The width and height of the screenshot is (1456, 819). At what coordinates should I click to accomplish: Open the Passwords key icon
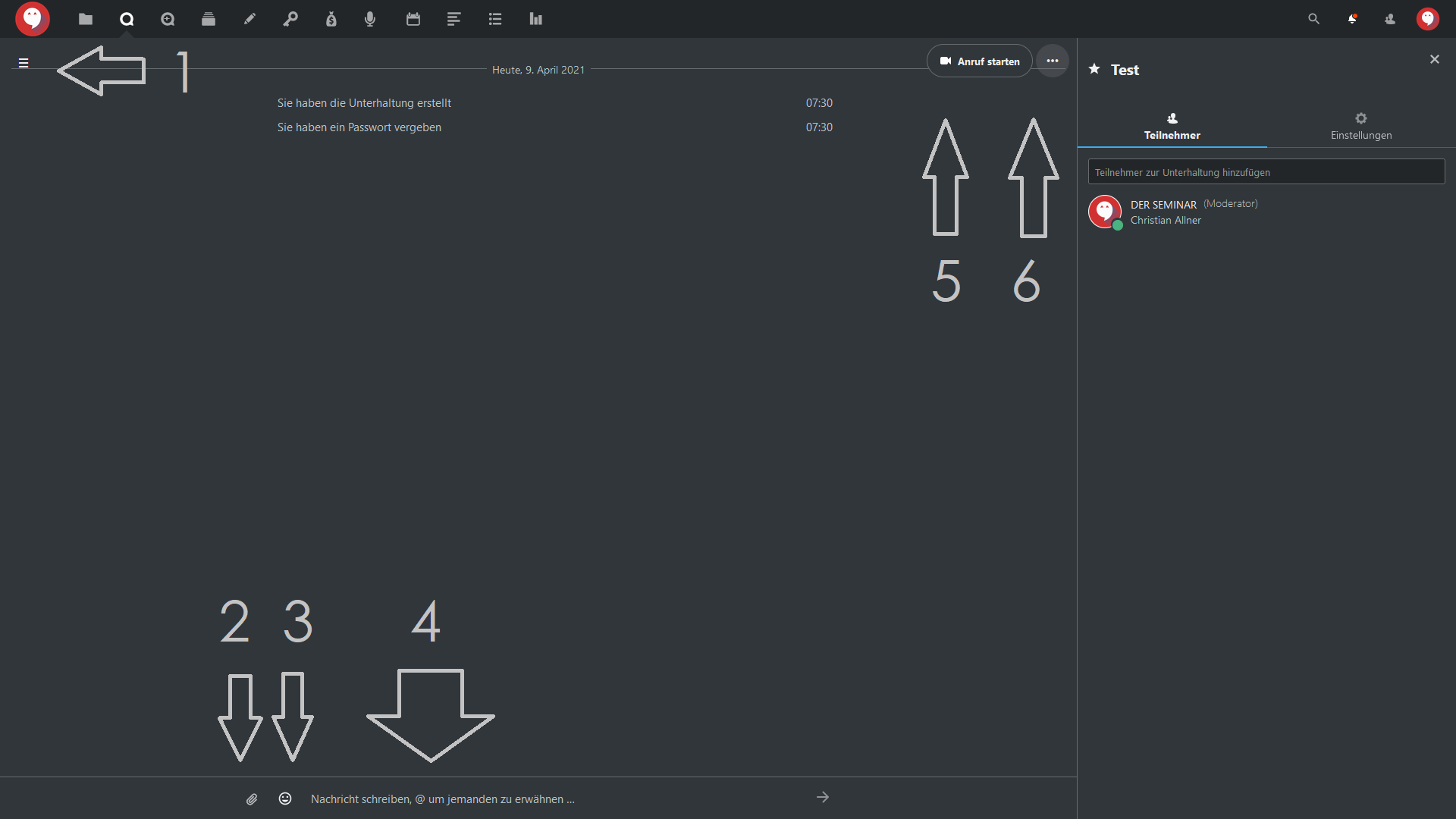290,19
